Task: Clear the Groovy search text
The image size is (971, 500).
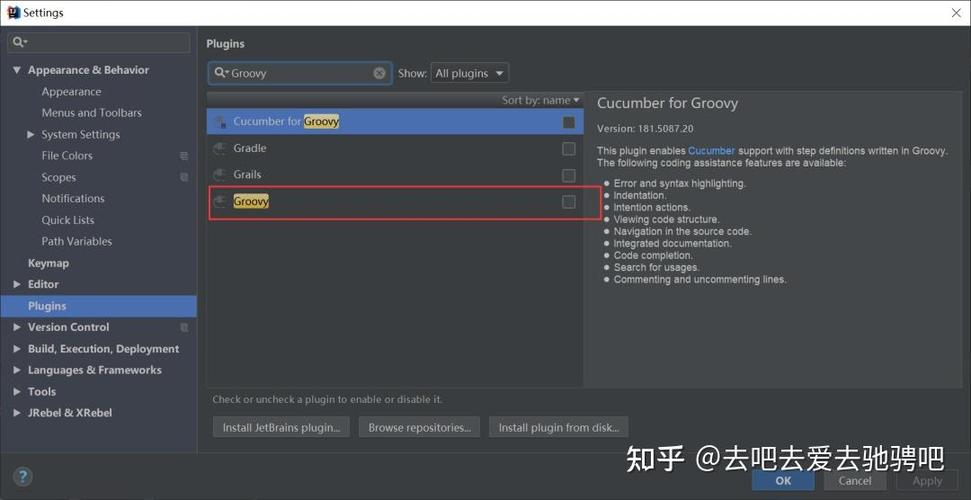Action: coord(379,73)
